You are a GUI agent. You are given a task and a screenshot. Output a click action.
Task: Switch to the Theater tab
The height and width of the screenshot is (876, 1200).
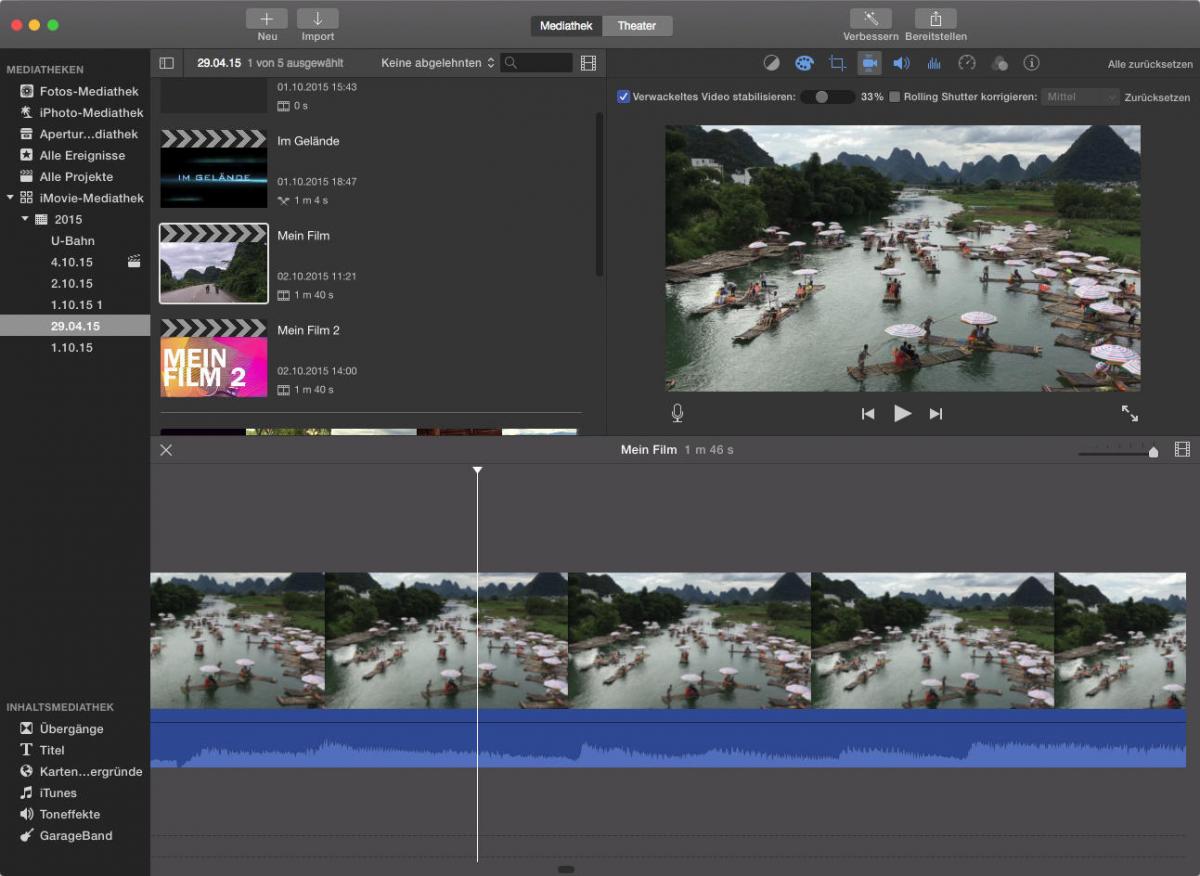637,26
